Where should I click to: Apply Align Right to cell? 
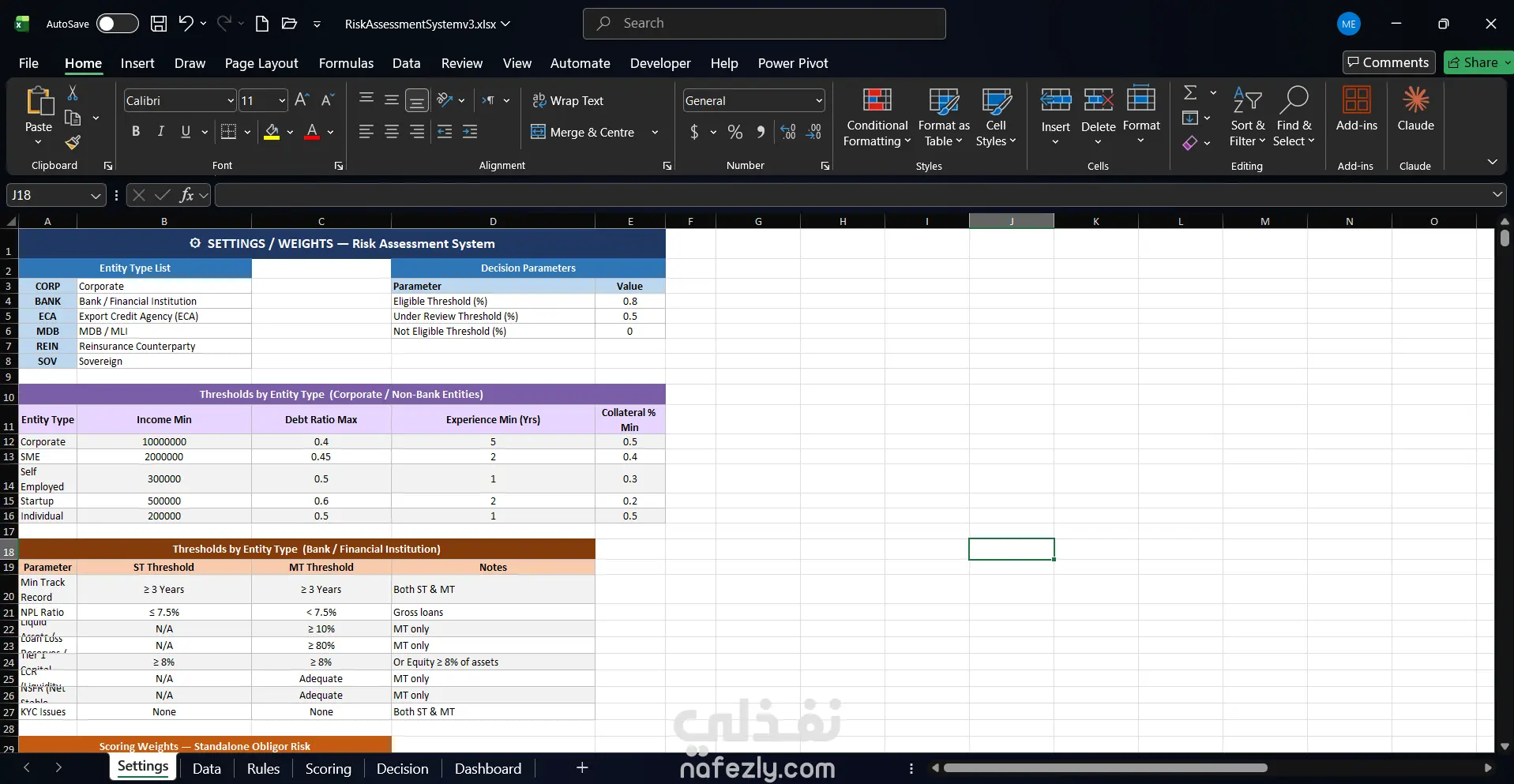(x=417, y=132)
